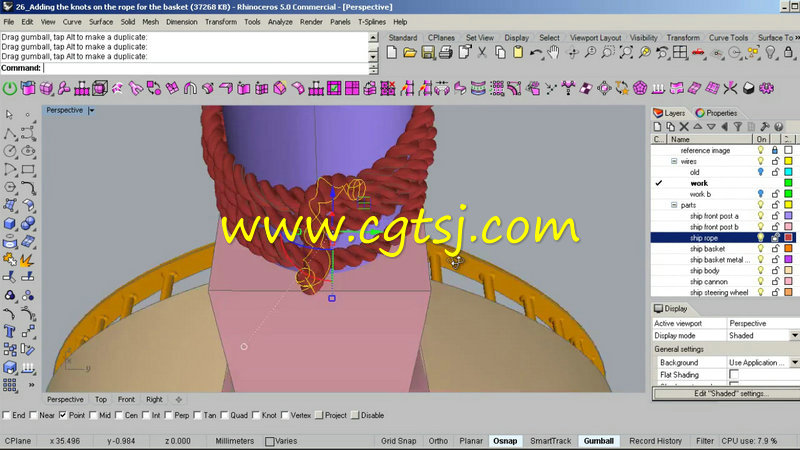800x450 pixels.
Task: Open the Surface menu
Action: (x=101, y=22)
